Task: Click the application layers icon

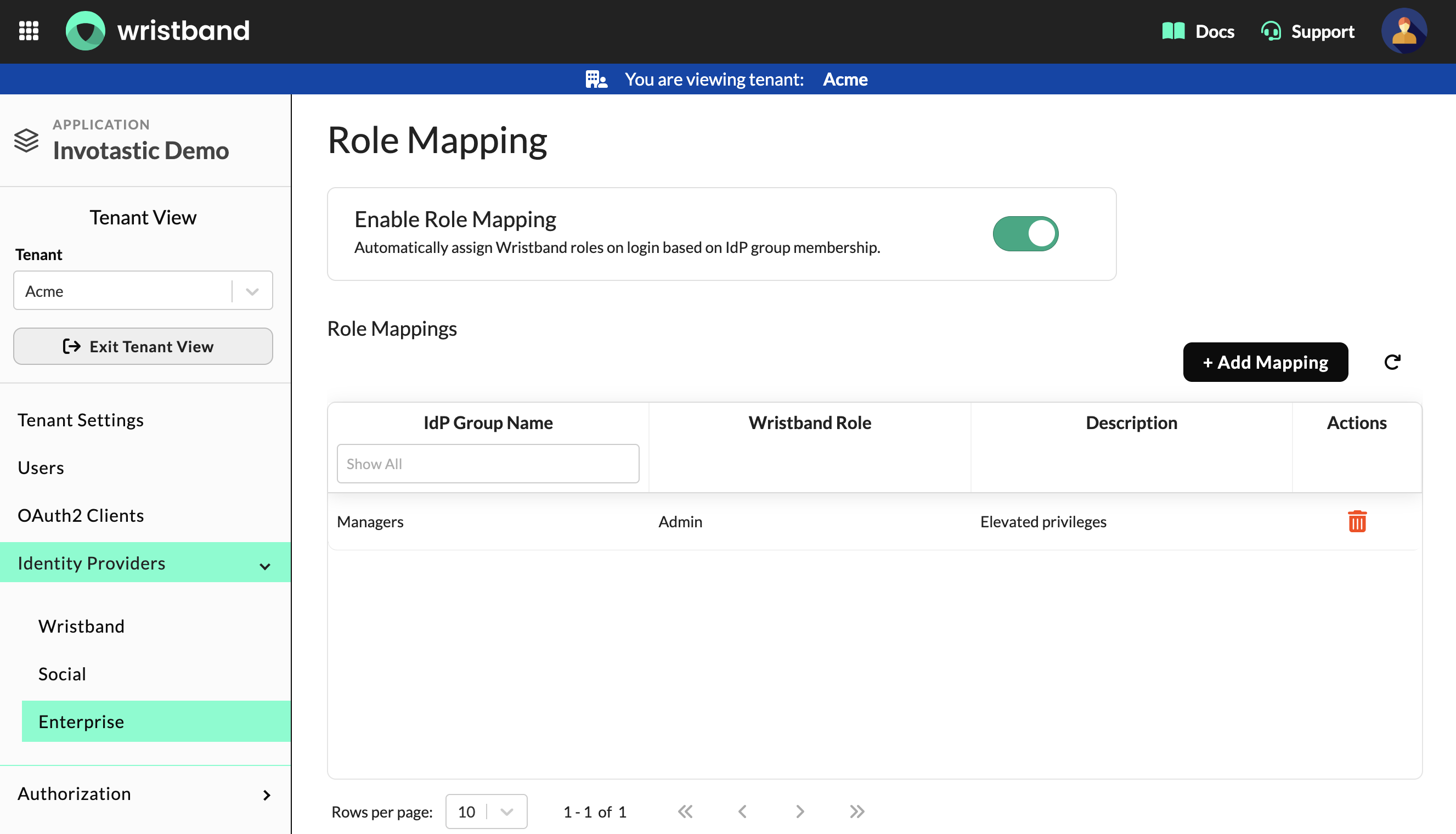Action: (x=26, y=140)
